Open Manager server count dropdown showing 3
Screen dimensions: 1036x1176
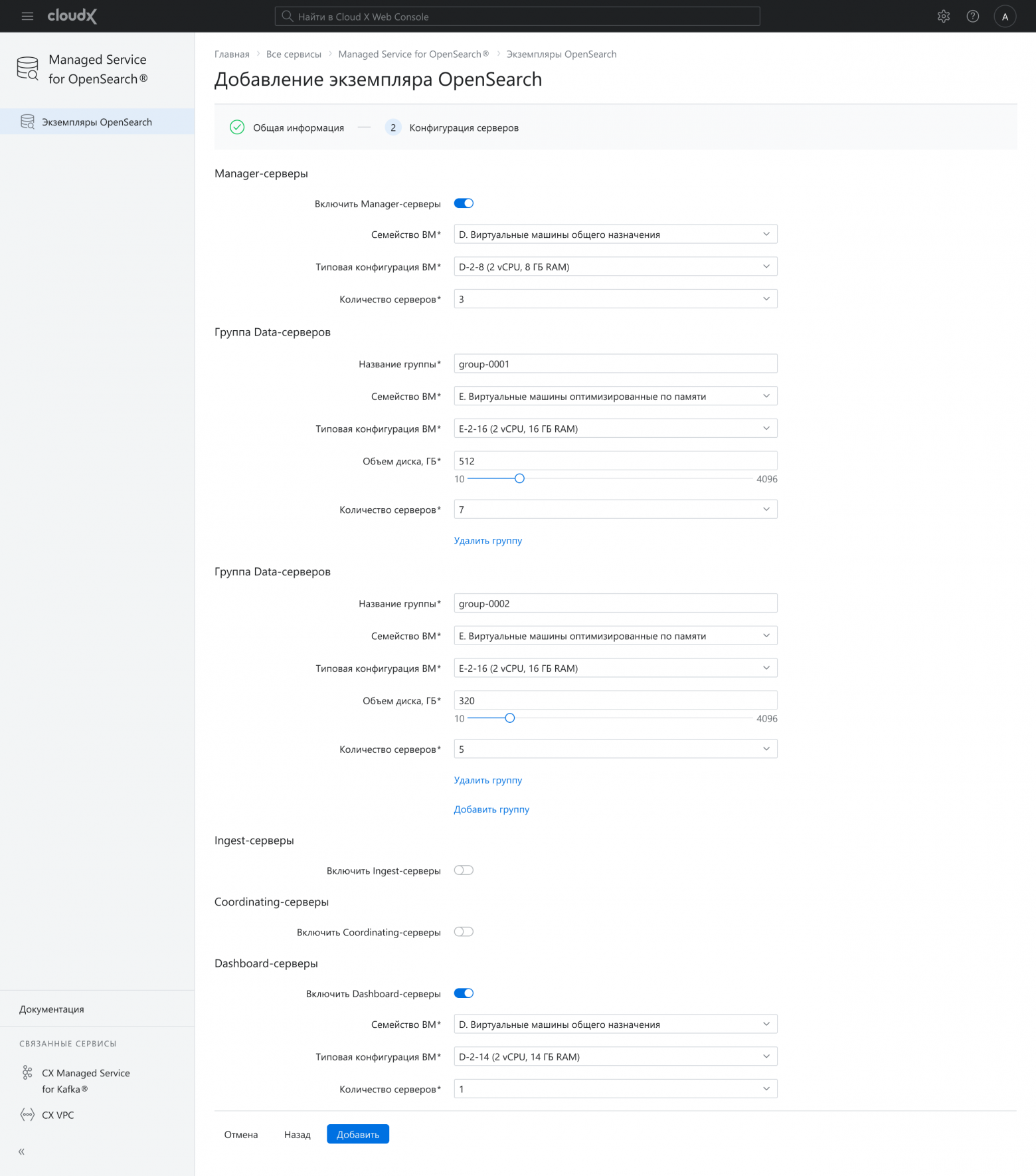click(x=616, y=299)
